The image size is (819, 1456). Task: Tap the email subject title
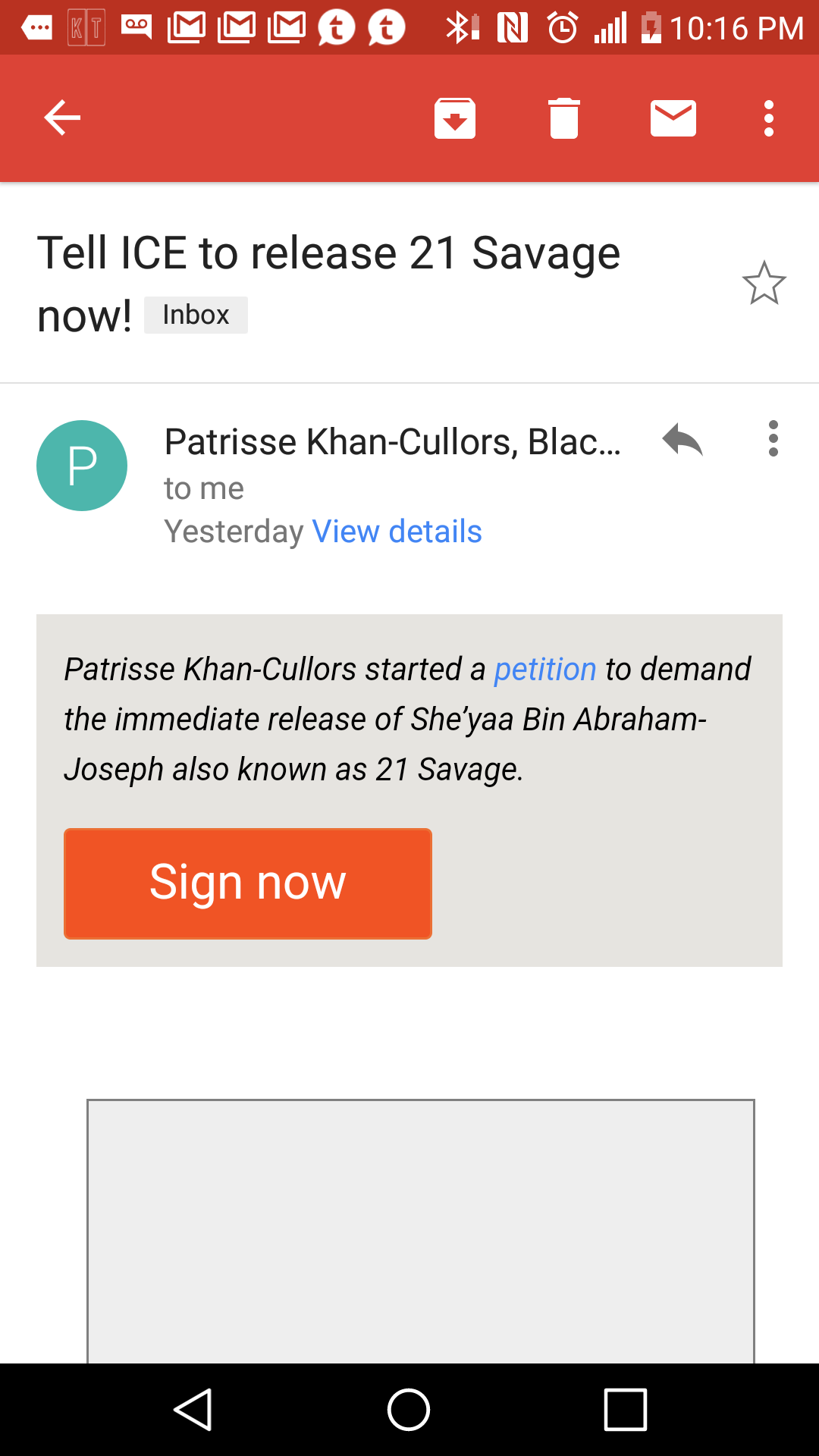(328, 284)
